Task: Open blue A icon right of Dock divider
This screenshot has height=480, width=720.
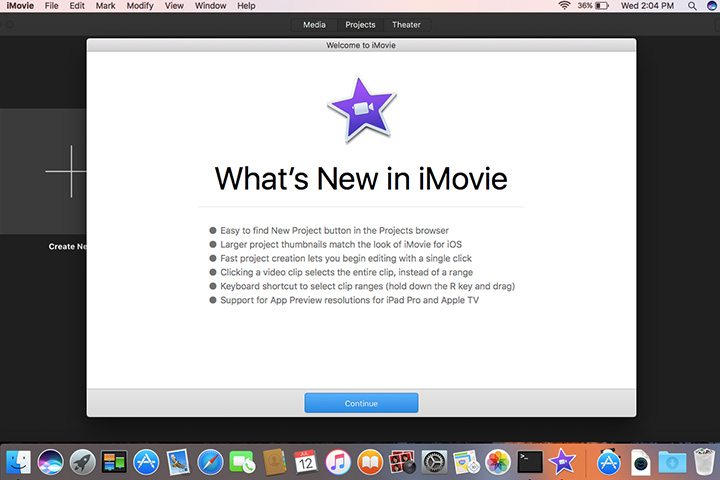Action: [609, 462]
